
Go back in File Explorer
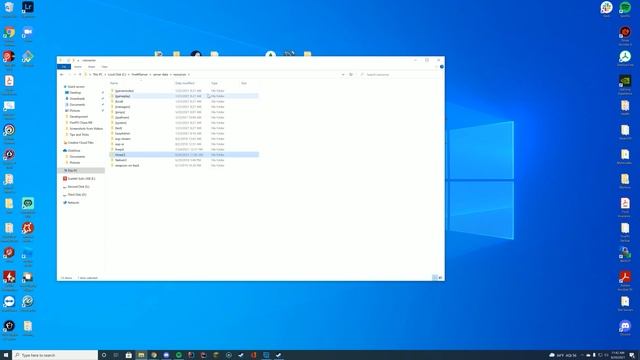62,75
